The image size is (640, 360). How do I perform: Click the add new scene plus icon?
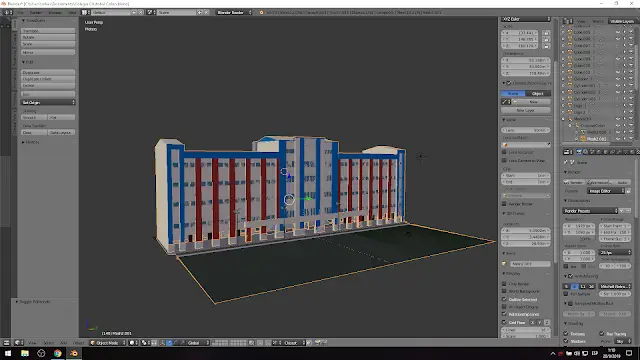[200, 13]
